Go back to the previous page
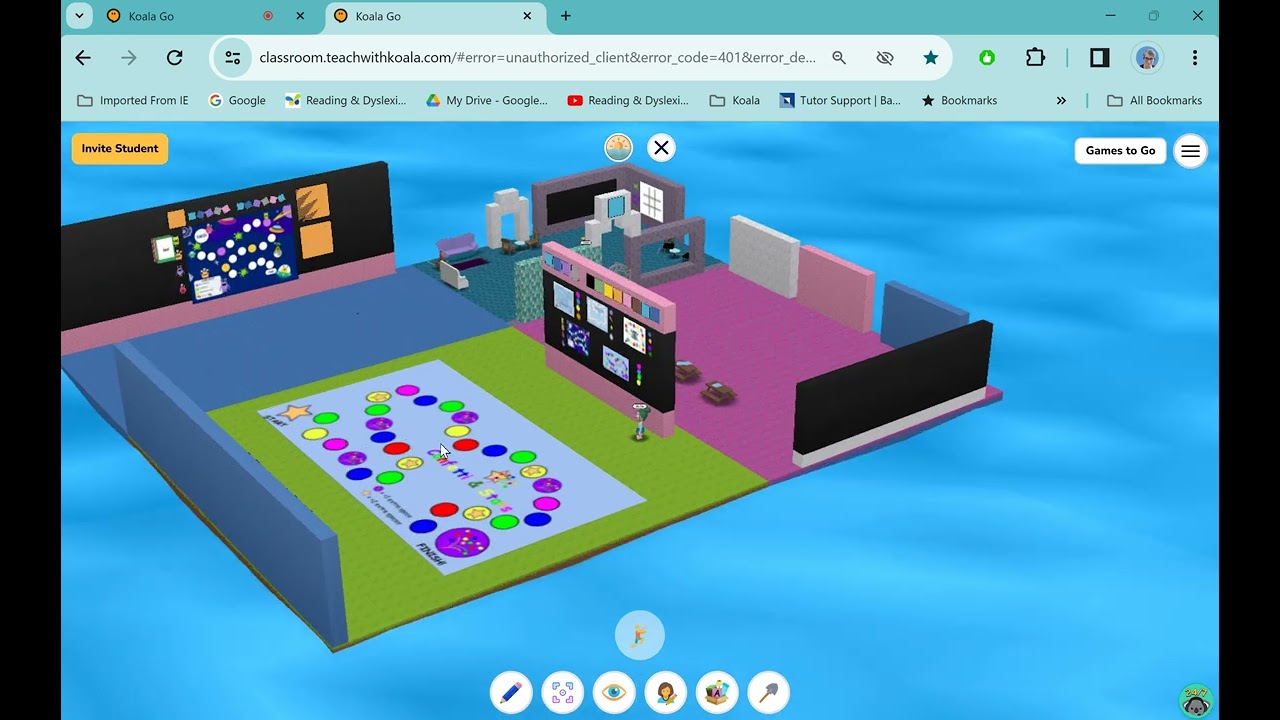Image resolution: width=1280 pixels, height=720 pixels. [83, 58]
